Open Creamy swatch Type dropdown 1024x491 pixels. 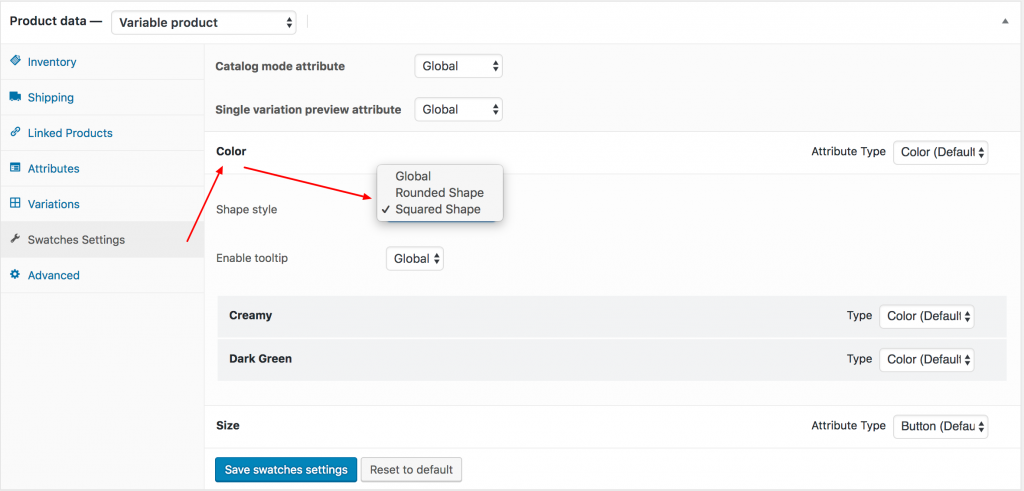(926, 316)
